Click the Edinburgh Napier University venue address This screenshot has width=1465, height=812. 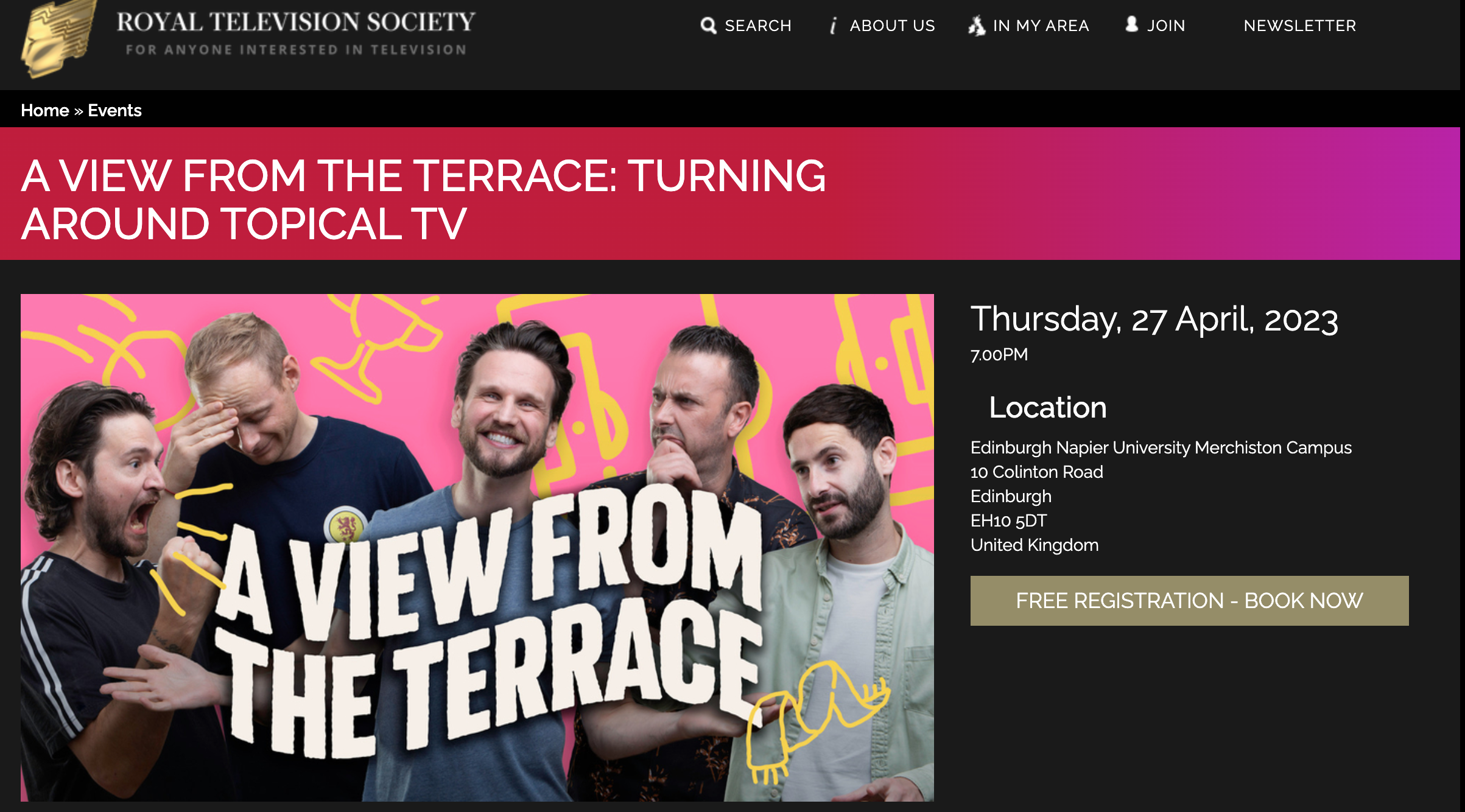pyautogui.click(x=1161, y=496)
